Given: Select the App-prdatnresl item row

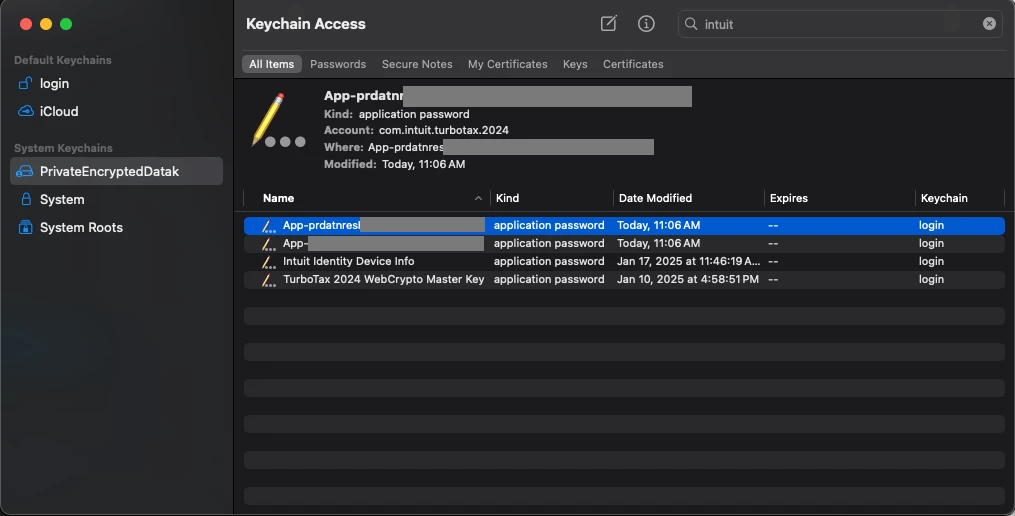Looking at the screenshot, I should click(624, 225).
